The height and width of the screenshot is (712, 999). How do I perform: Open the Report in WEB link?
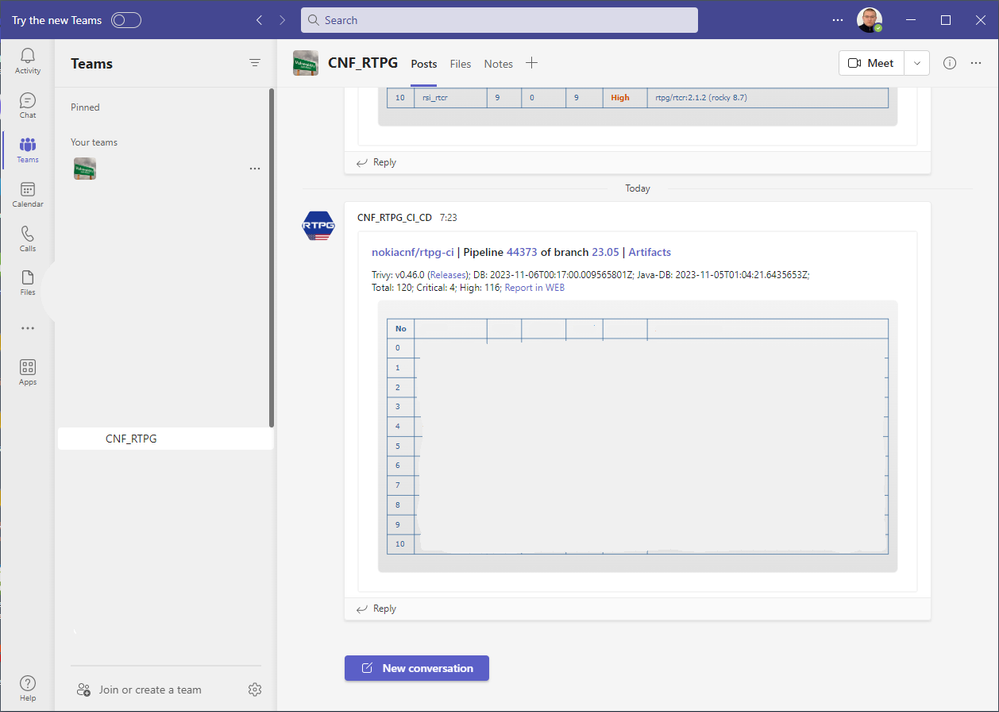535,288
